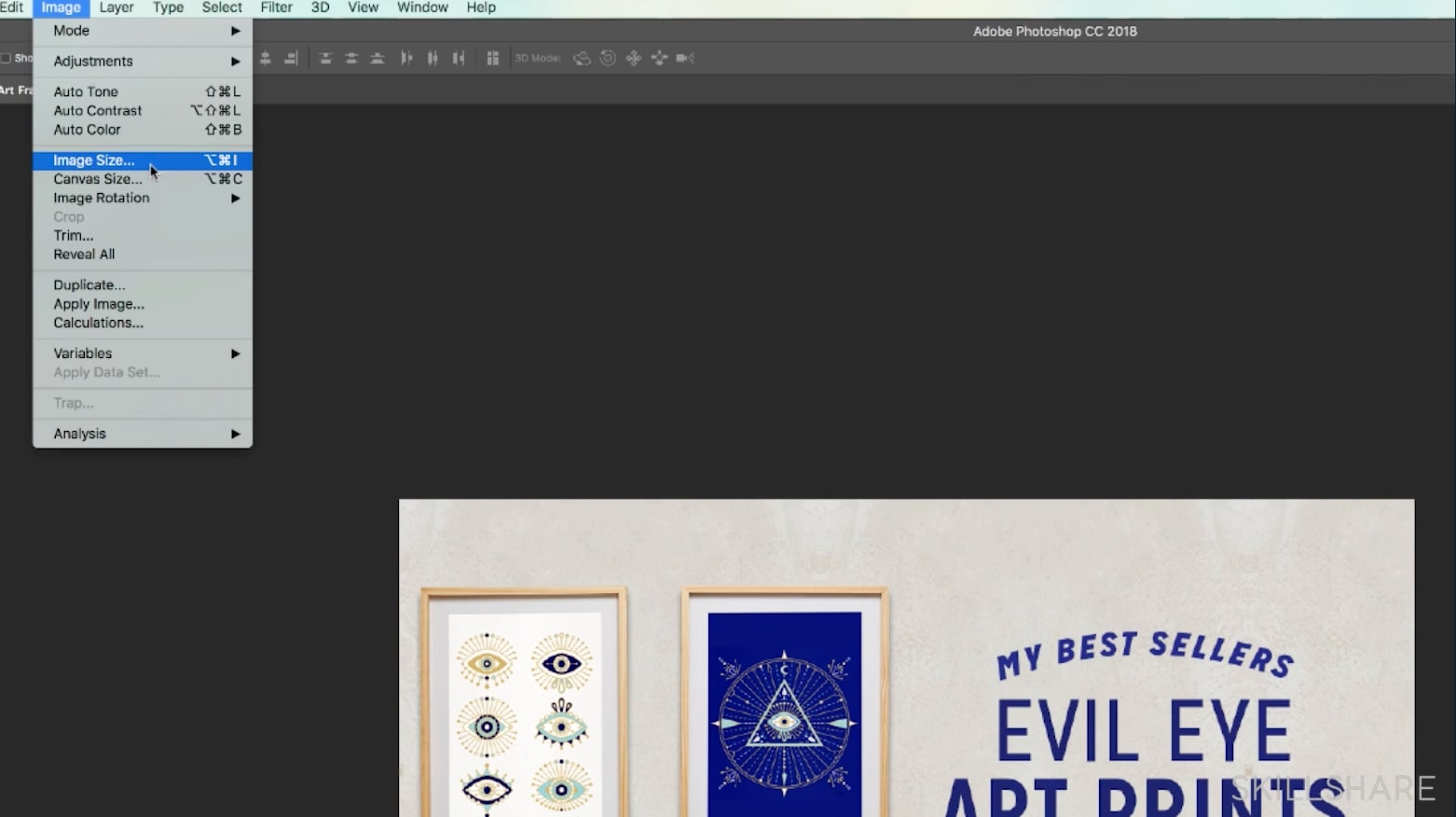Open the Select menu
This screenshot has height=817, width=1456.
pos(222,7)
